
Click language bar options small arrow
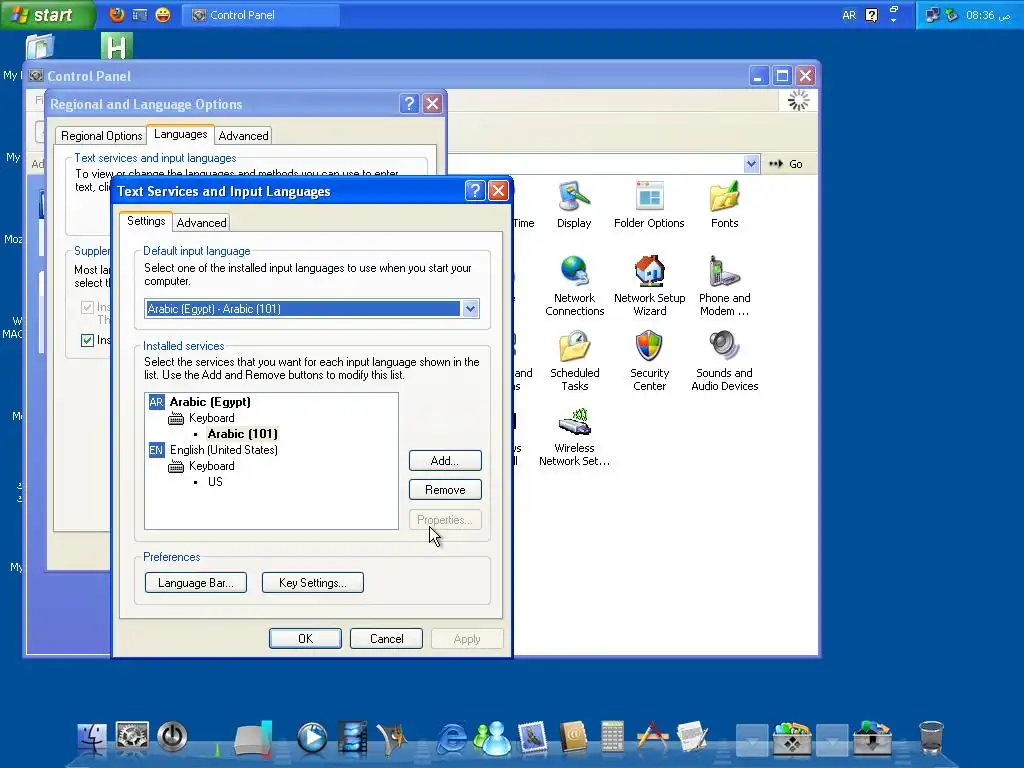pos(894,20)
